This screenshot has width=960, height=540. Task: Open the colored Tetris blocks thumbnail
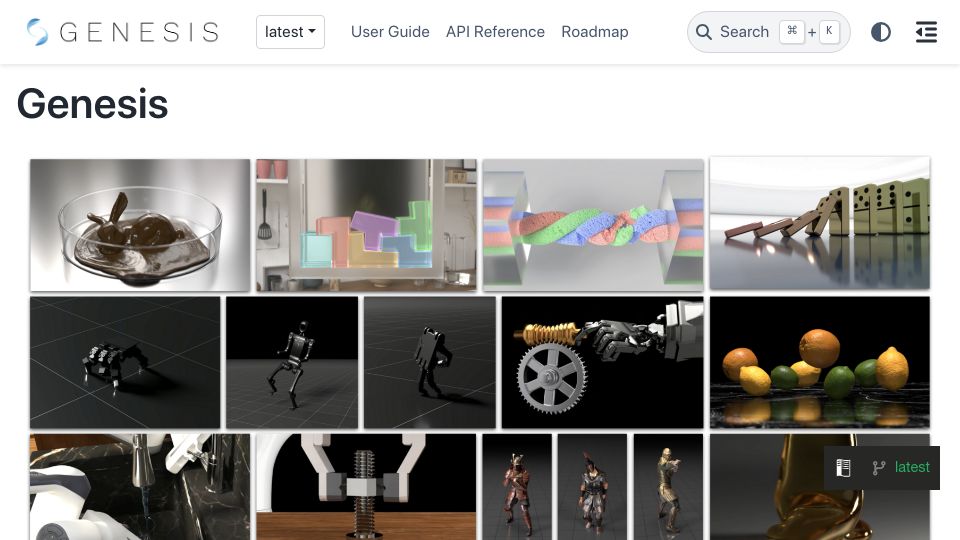tap(366, 225)
